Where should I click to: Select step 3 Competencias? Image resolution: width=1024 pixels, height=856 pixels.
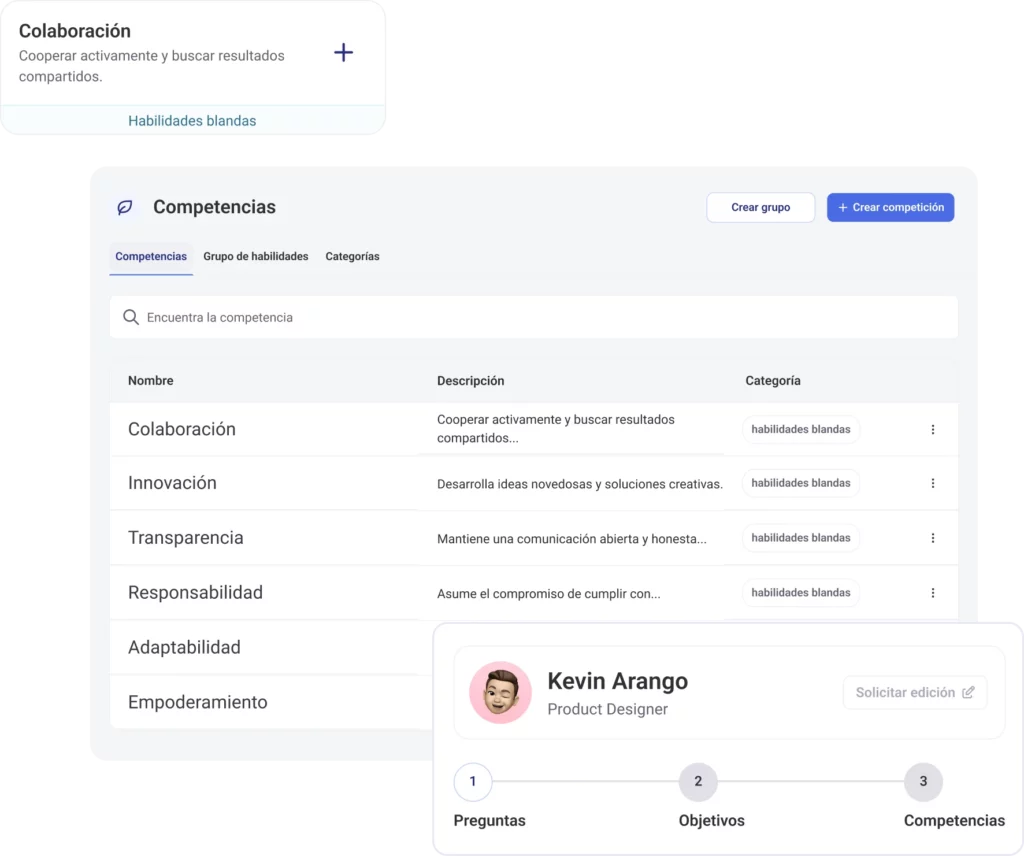coord(923,782)
